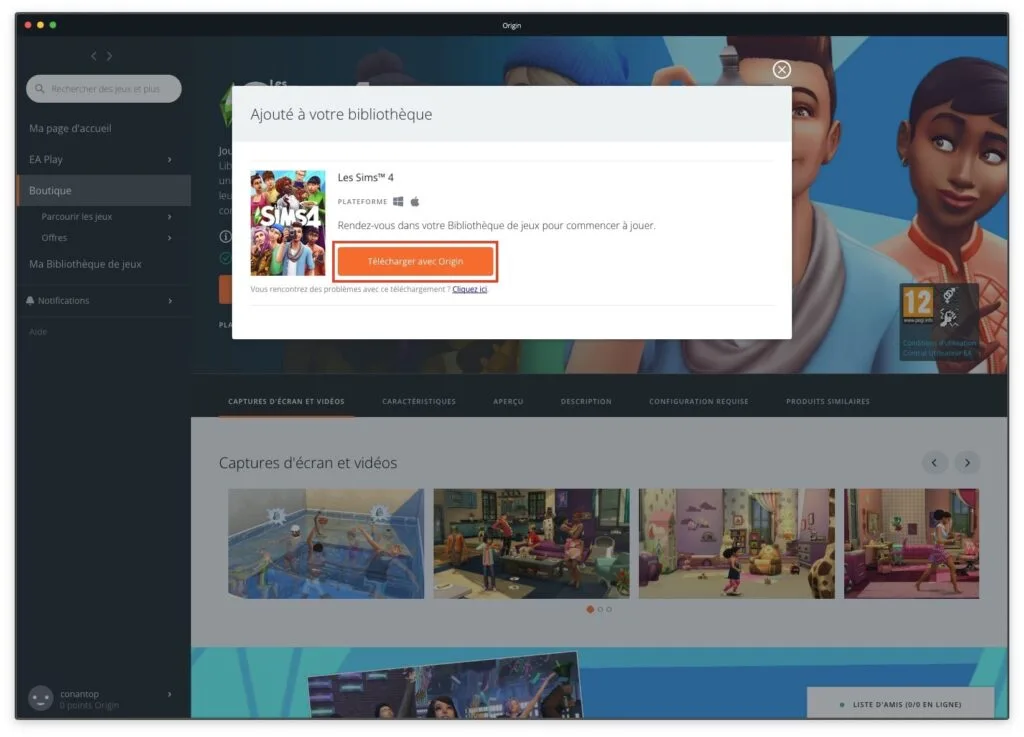This screenshot has height=737, width=1024.
Task: Expand the EA Play chevron
Action: (170, 159)
